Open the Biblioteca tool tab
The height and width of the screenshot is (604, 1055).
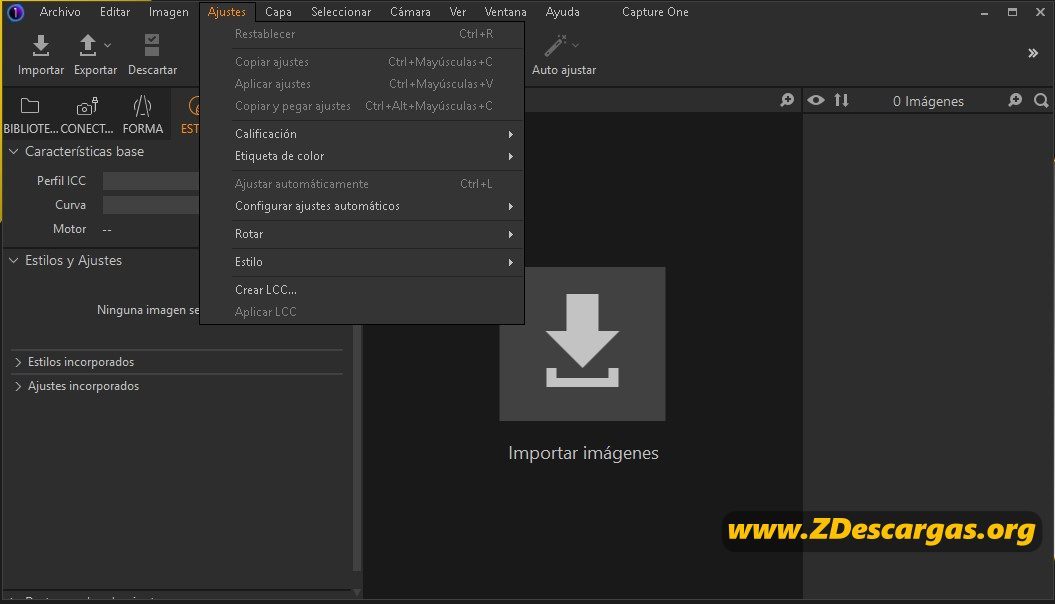pos(30,115)
